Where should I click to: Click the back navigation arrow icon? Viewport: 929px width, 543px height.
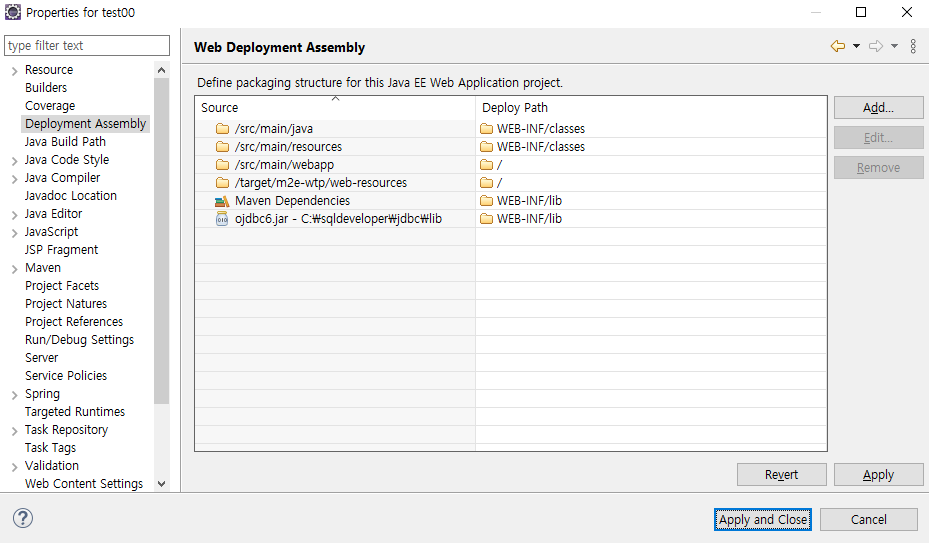coord(838,46)
